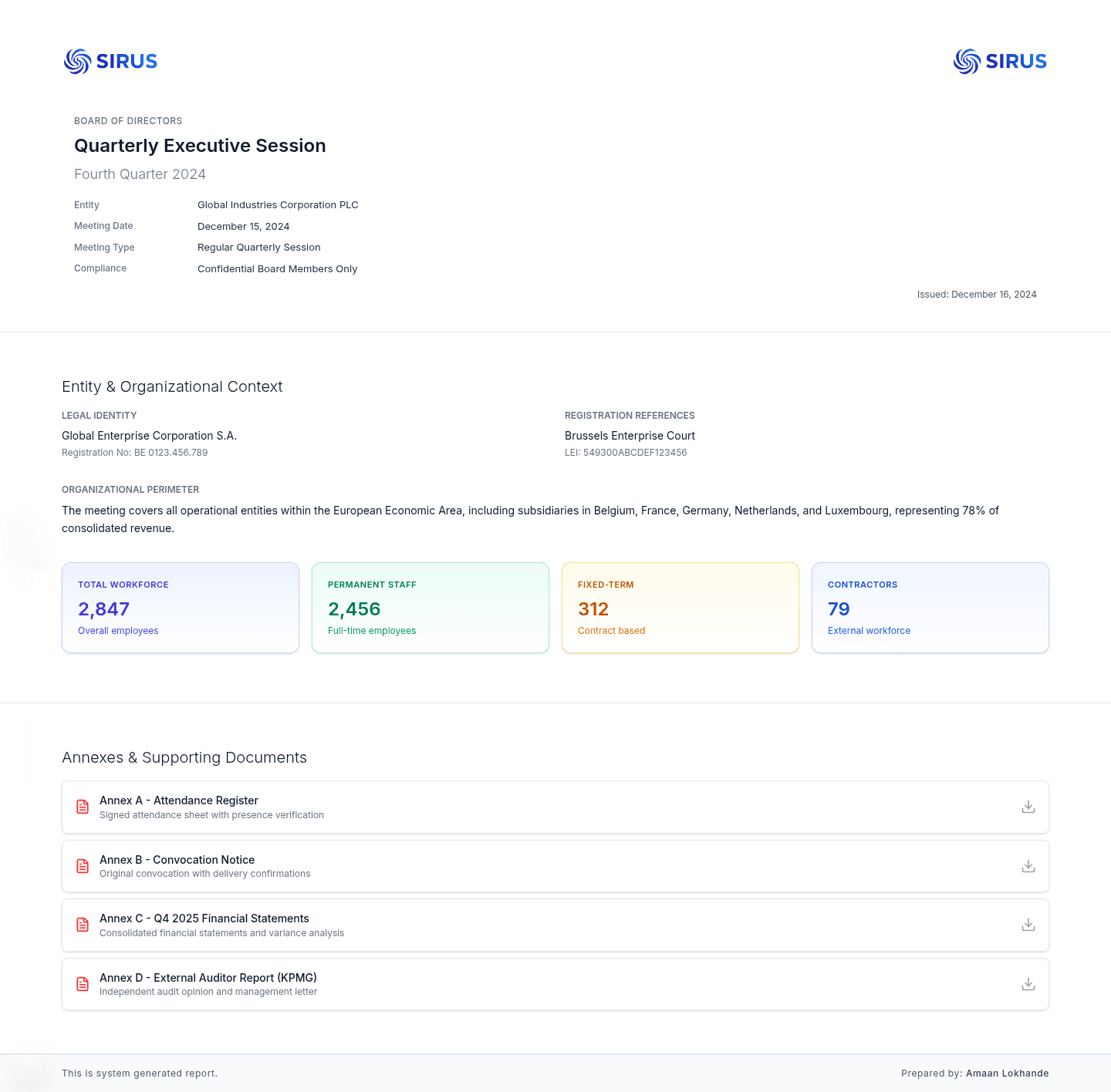
Task: Click the Quarterly Executive Session title
Action: pyautogui.click(x=200, y=146)
